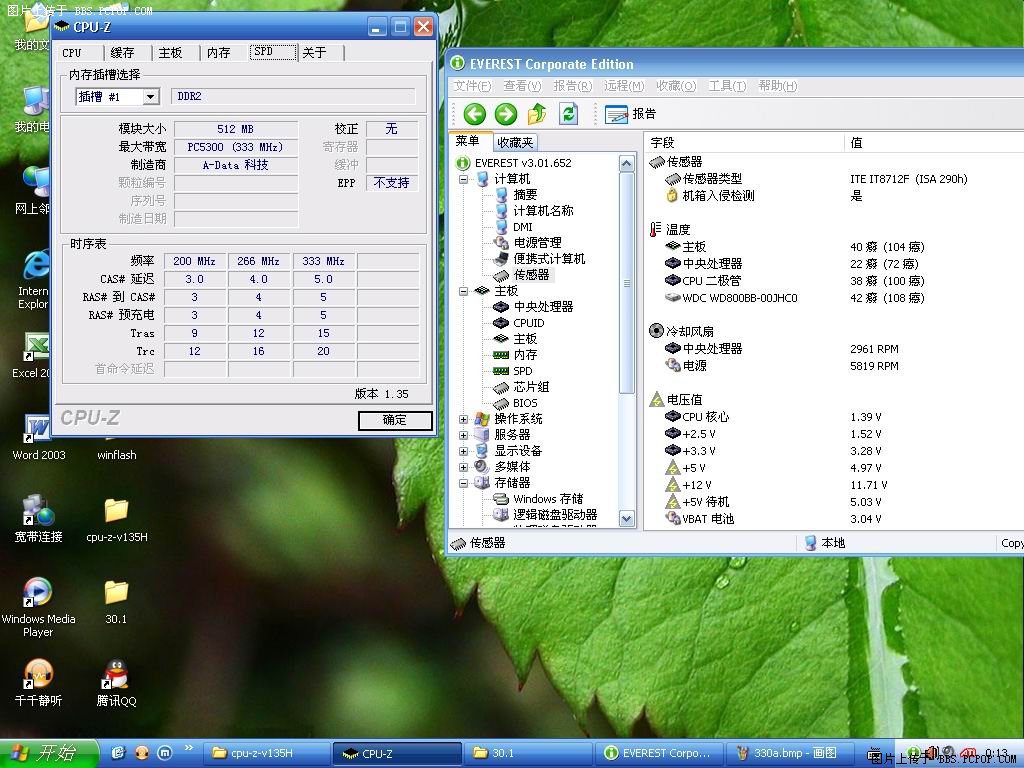Click the 字段 column header
The image size is (1024, 768).
[x=744, y=142]
